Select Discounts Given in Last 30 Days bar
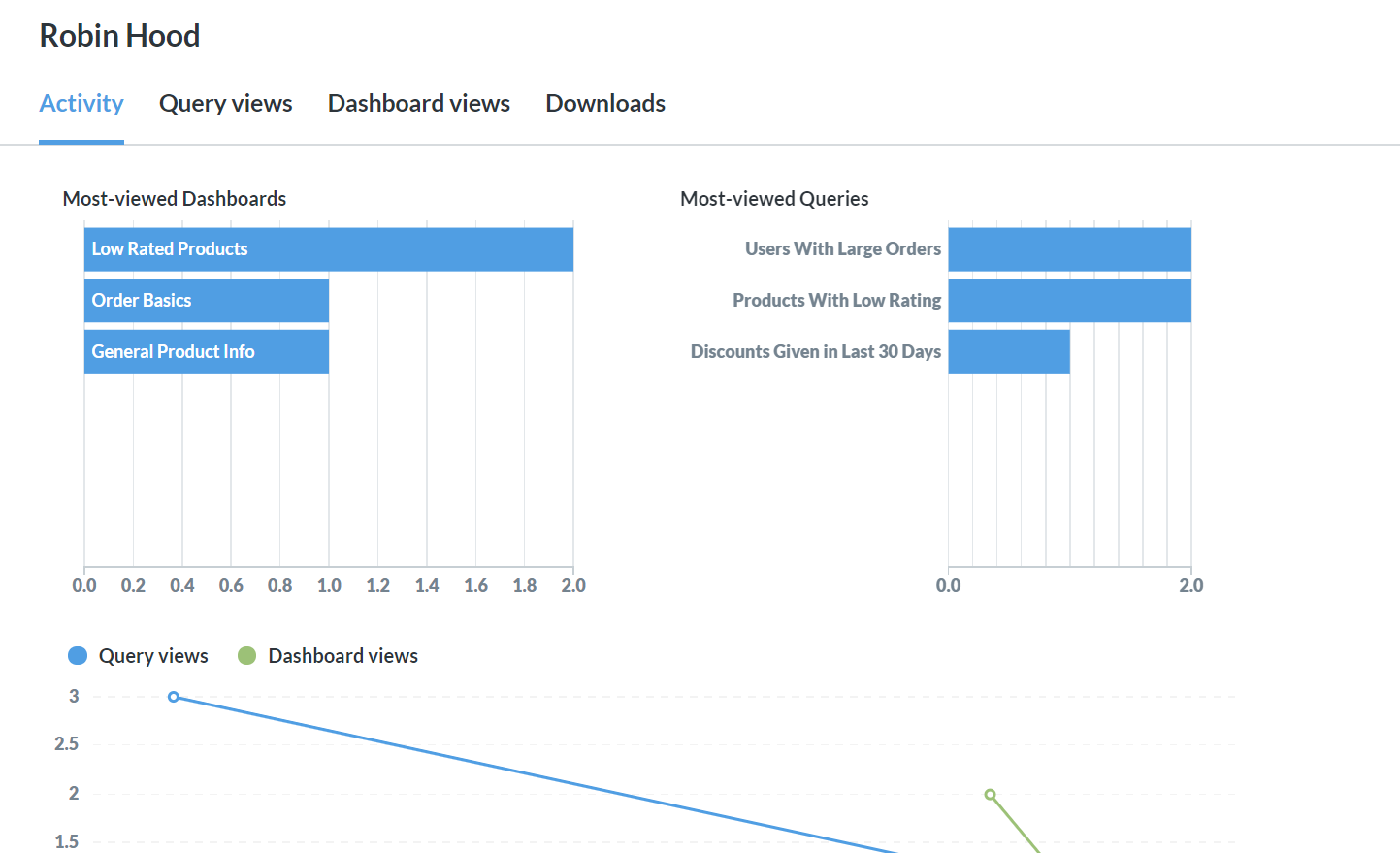 click(1009, 352)
